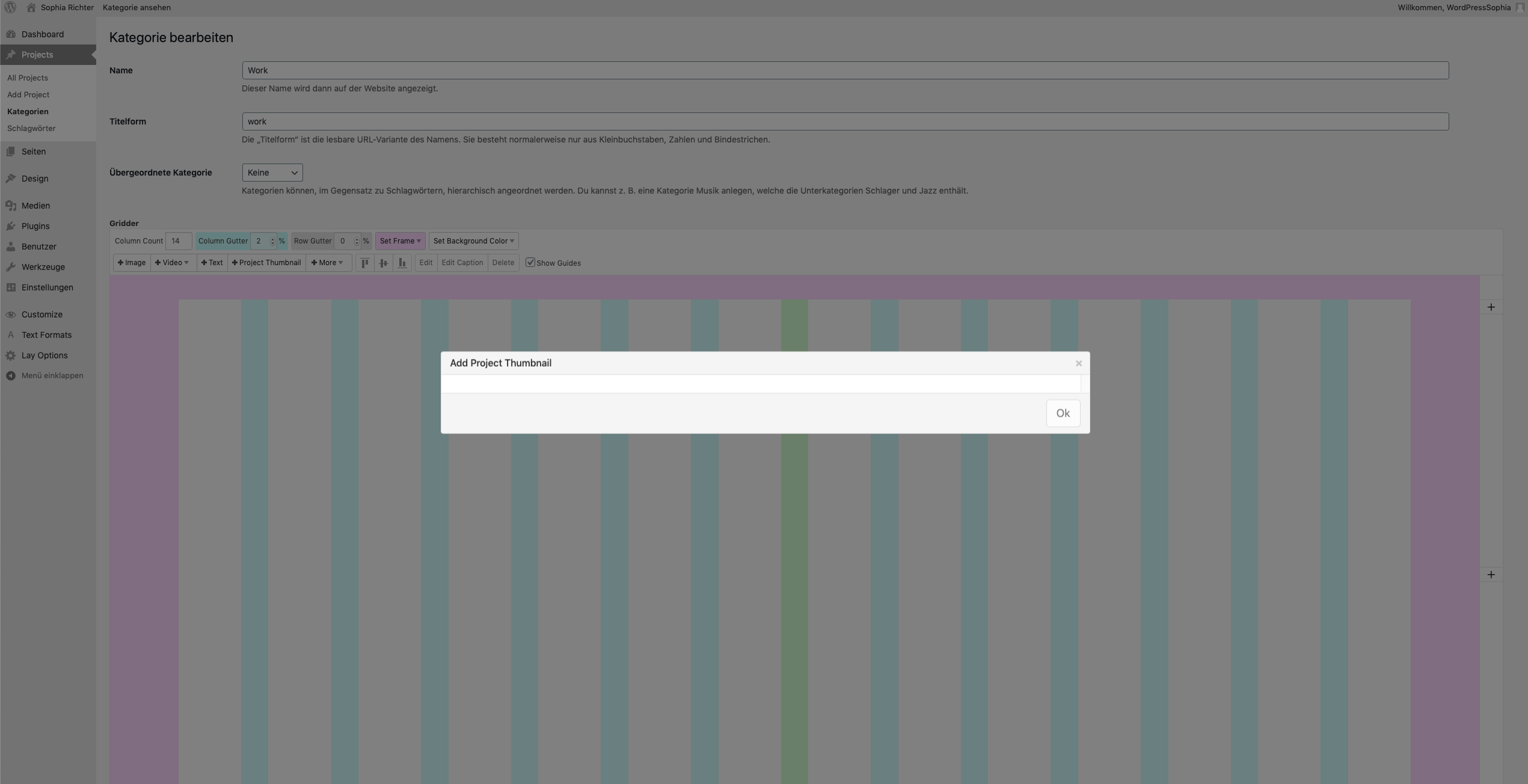Click the home icon beside Sophia Richter
Screen dimensions: 1528x784
point(31,7)
